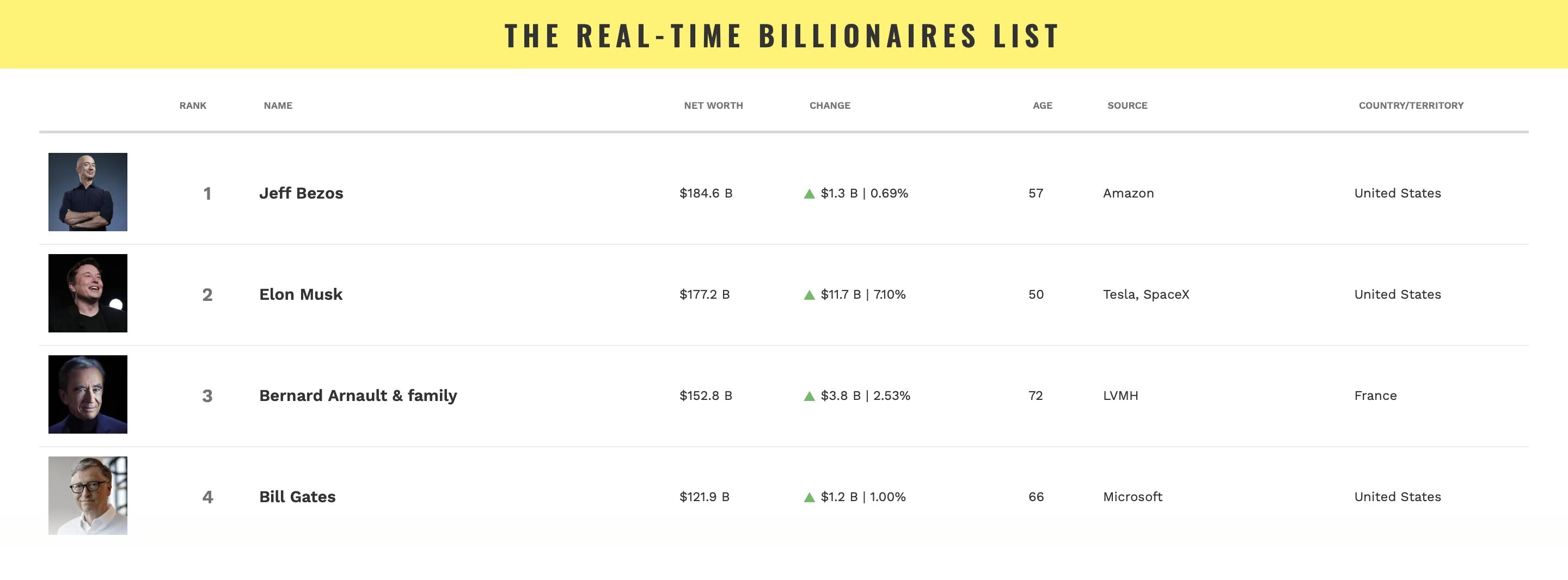
Task: Sort by the Age column header
Action: click(1042, 106)
